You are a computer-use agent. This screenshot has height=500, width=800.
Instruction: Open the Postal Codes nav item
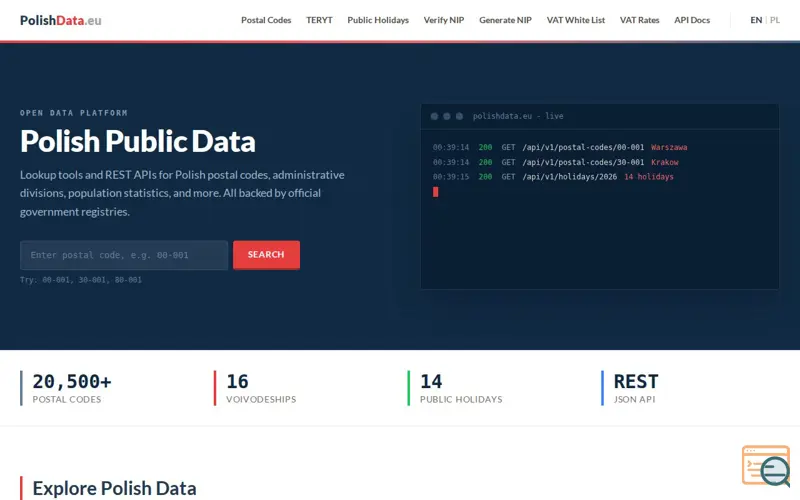266,20
